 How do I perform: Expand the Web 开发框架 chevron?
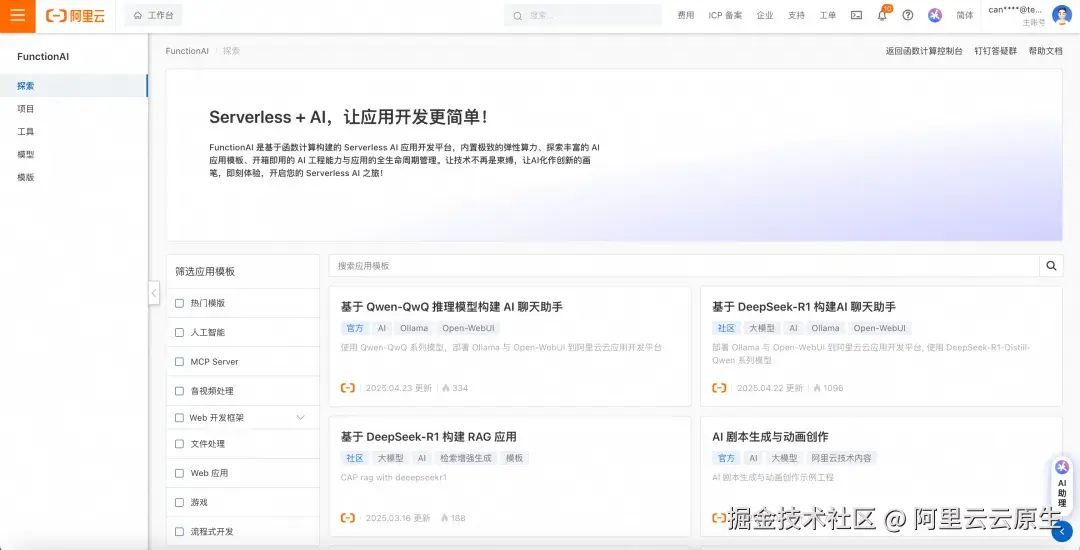tap(300, 418)
